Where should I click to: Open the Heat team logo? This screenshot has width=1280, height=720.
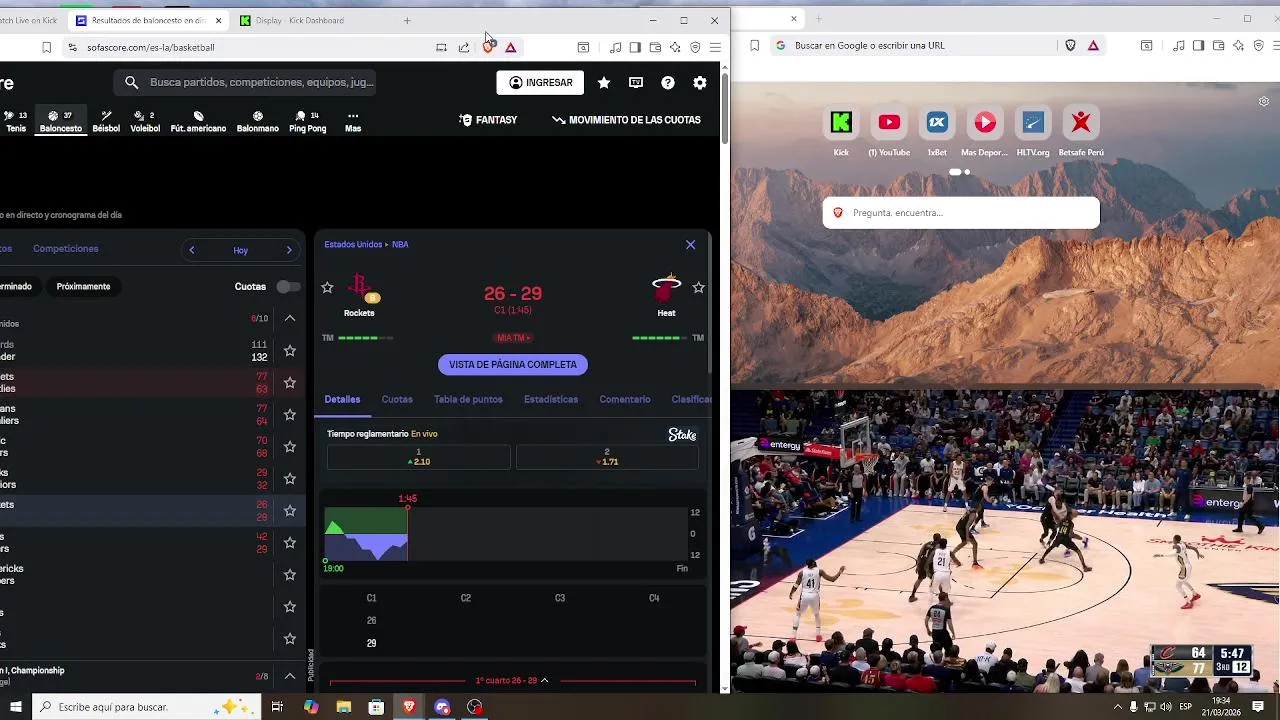coord(666,288)
